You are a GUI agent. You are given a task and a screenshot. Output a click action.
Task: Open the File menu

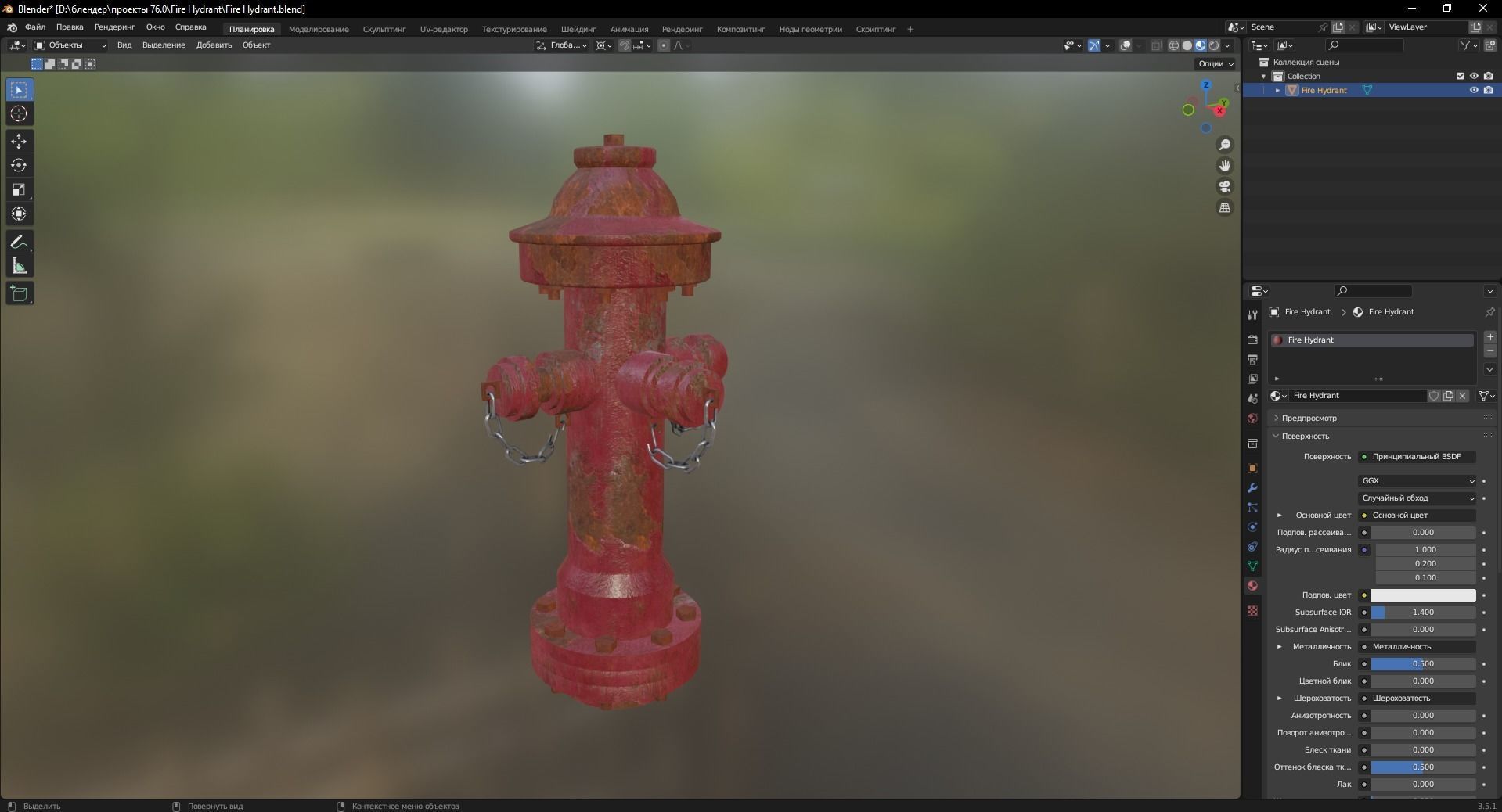click(x=35, y=27)
